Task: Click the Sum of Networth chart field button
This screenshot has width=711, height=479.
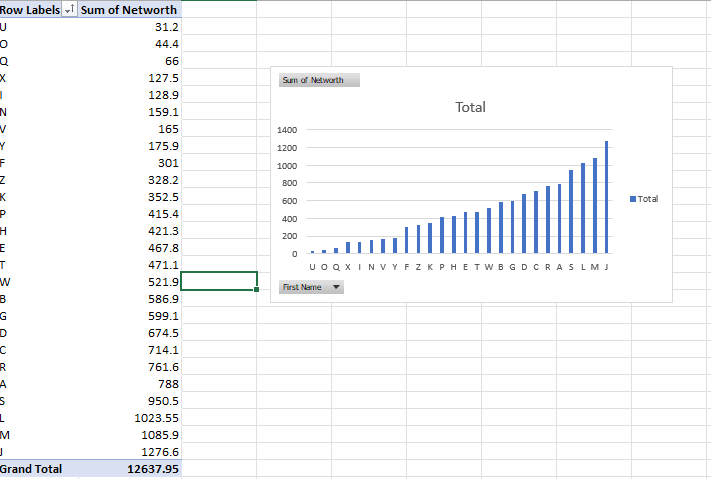Action: (x=315, y=80)
